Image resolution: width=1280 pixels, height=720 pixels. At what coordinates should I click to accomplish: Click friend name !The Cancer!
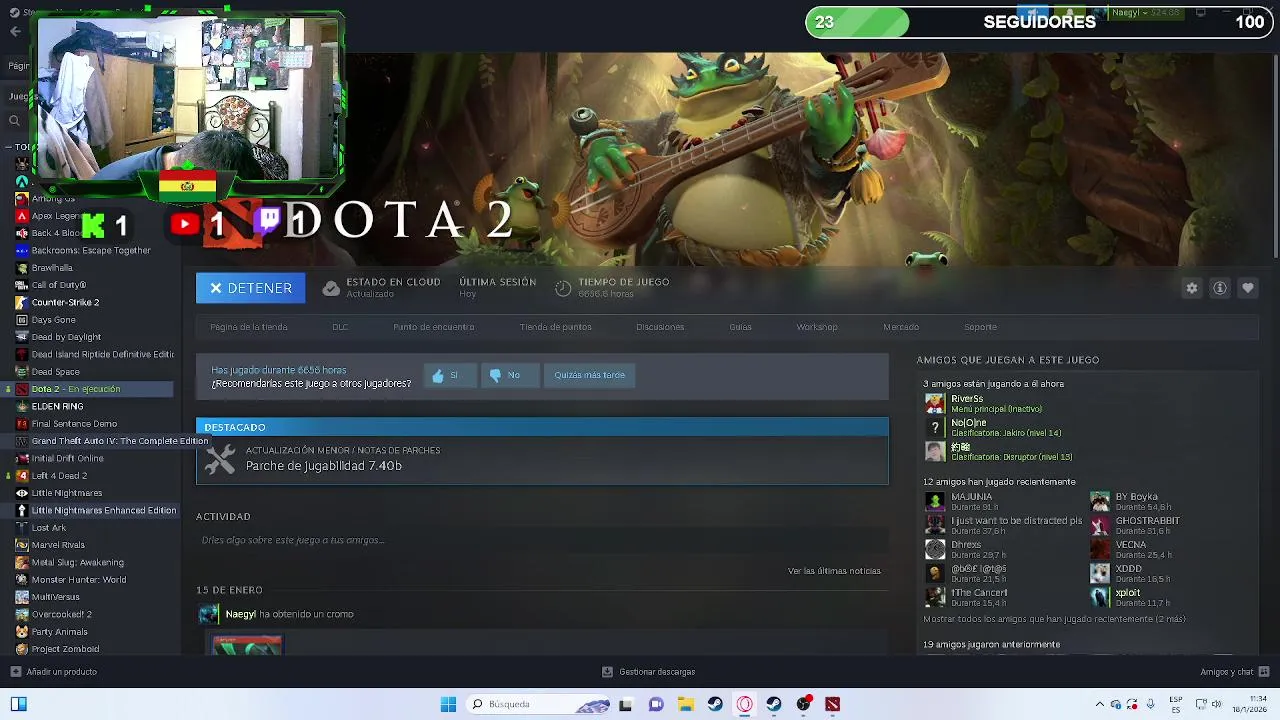coord(979,593)
